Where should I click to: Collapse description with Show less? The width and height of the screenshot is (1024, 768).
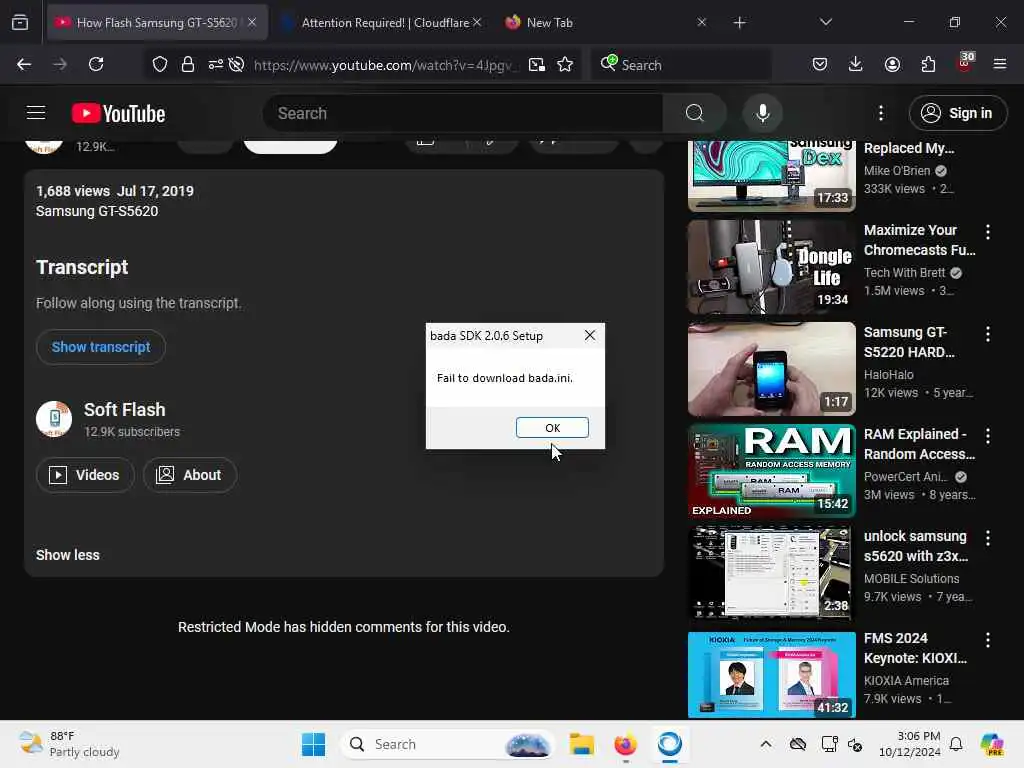[68, 555]
